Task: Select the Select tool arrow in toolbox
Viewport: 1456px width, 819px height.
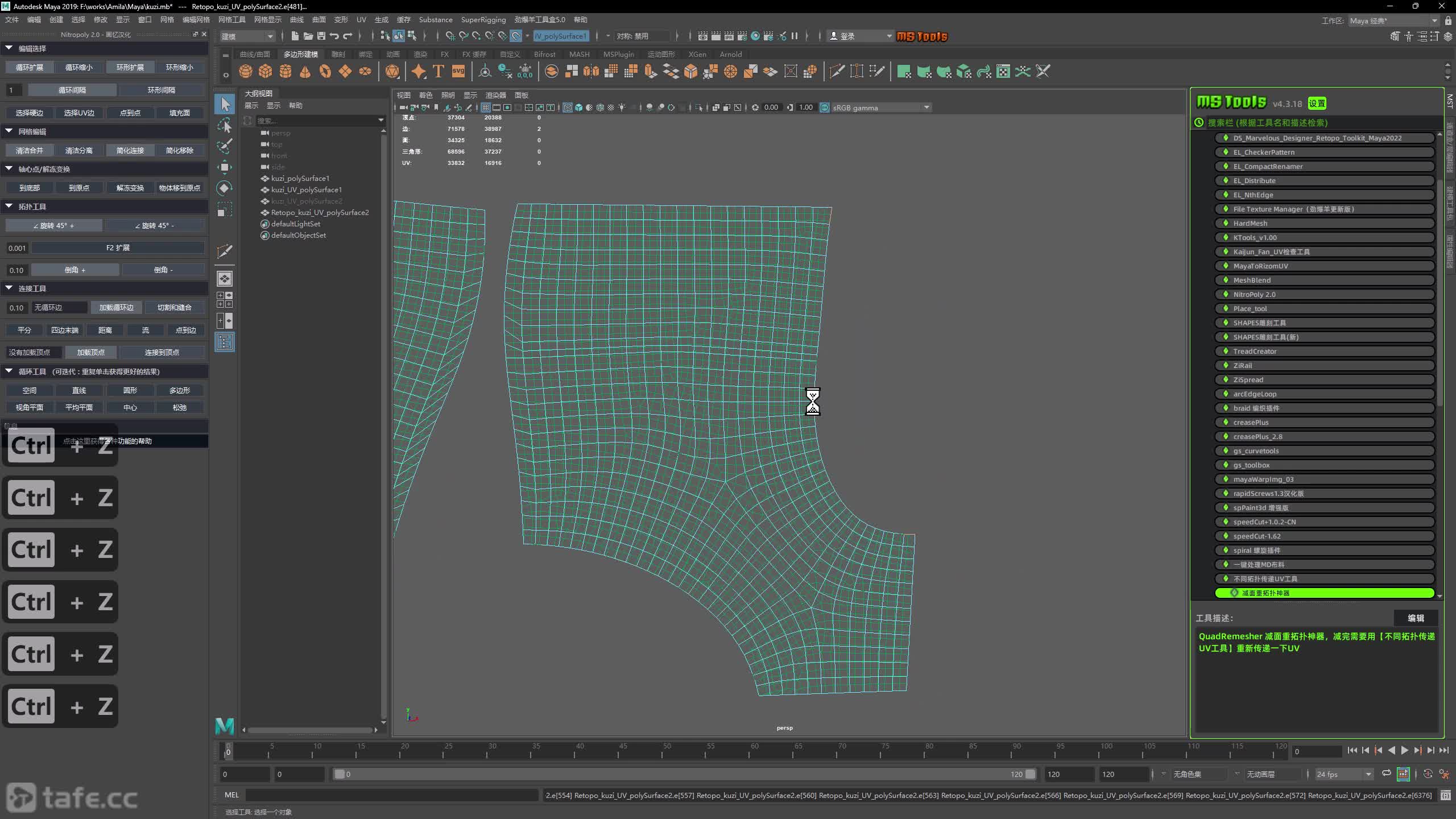Action: coord(225,104)
